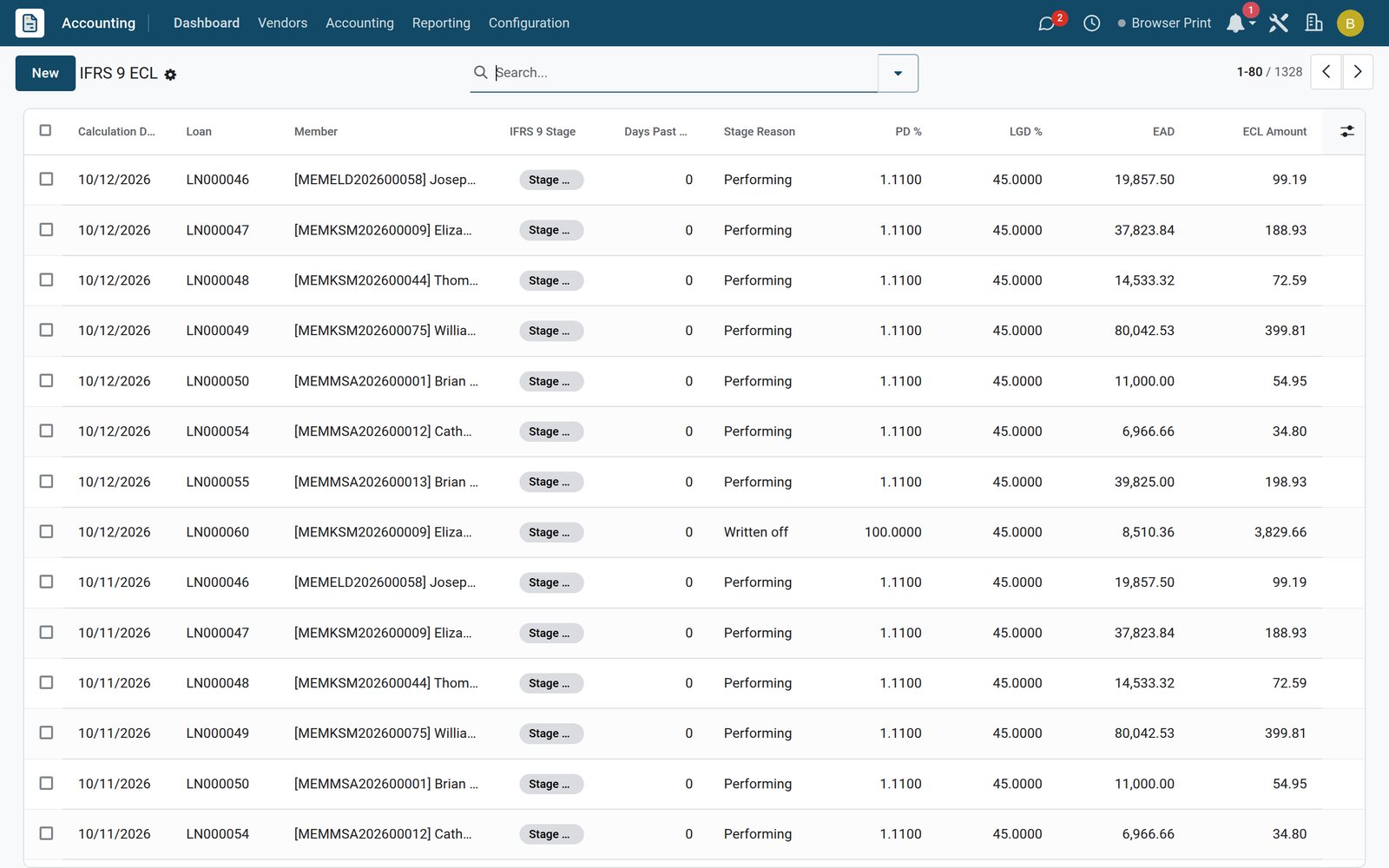Click the search magnifier icon
This screenshot has height=868, width=1389.
(x=480, y=72)
